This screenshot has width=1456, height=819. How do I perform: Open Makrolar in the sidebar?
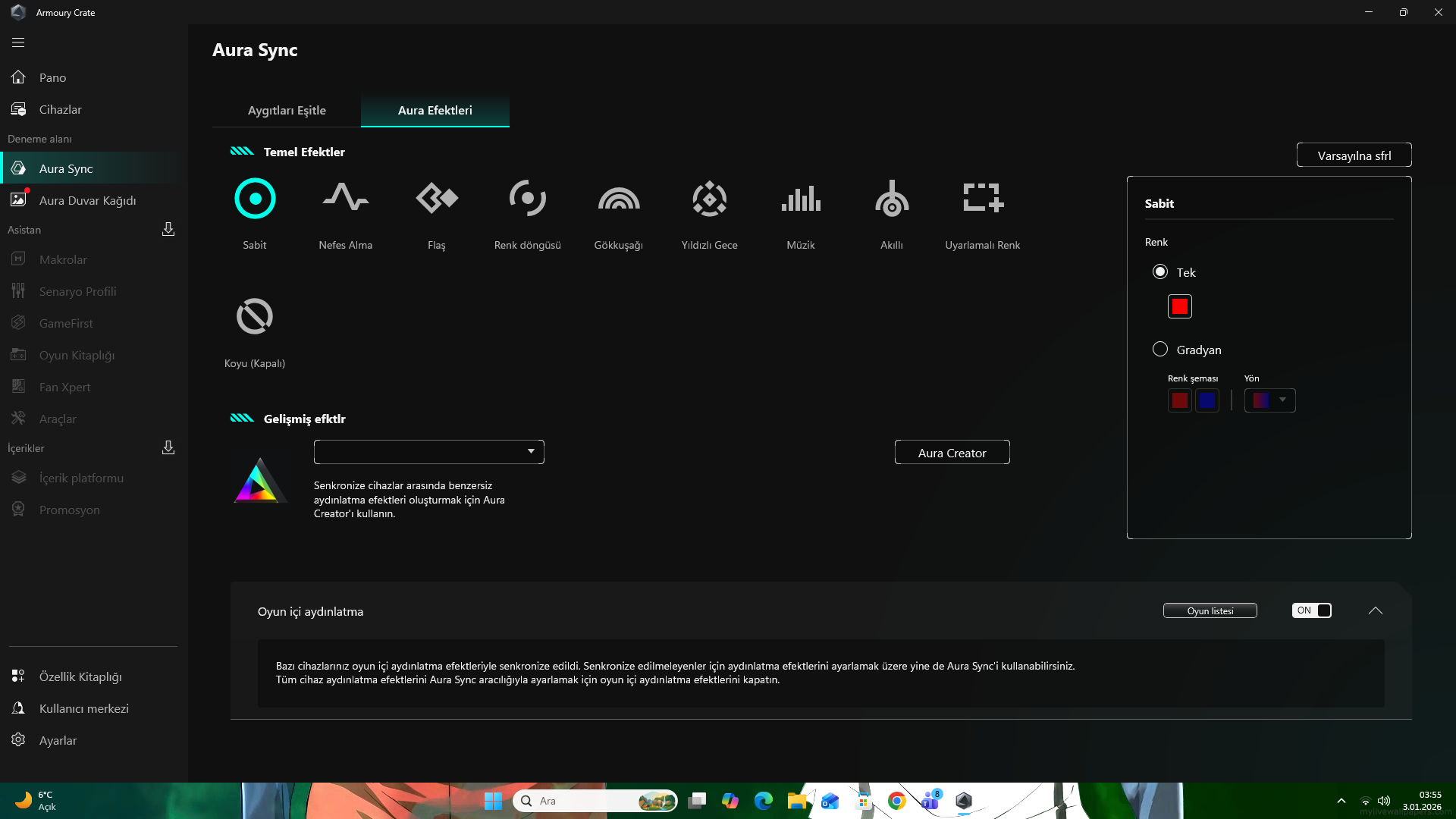click(94, 259)
